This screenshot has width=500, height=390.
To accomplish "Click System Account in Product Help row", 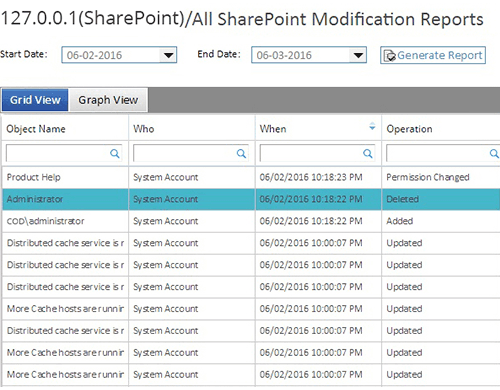I will click(x=192, y=177).
